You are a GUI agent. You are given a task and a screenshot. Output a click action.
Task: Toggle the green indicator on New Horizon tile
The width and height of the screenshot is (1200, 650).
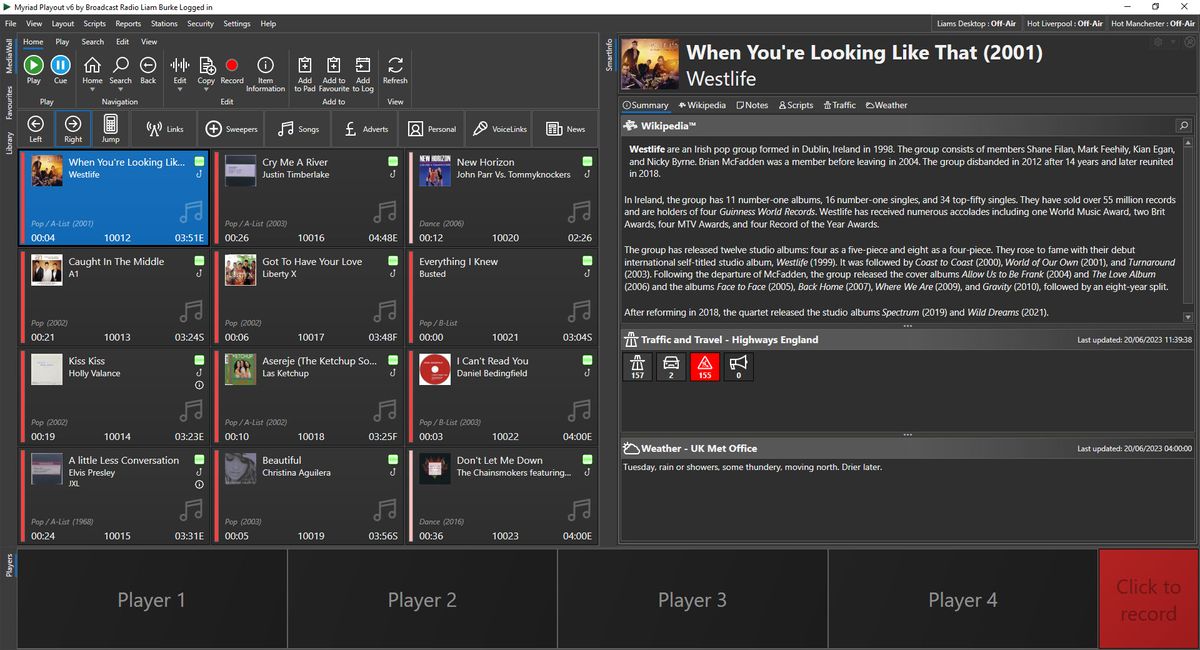point(587,162)
